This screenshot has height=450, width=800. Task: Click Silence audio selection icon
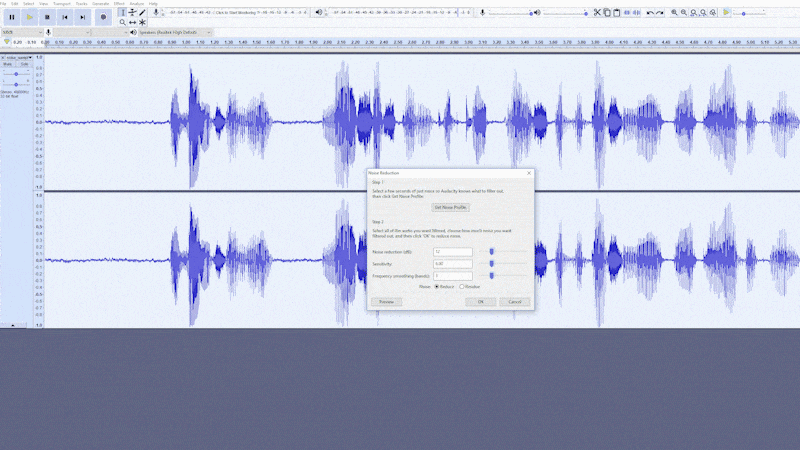point(636,12)
